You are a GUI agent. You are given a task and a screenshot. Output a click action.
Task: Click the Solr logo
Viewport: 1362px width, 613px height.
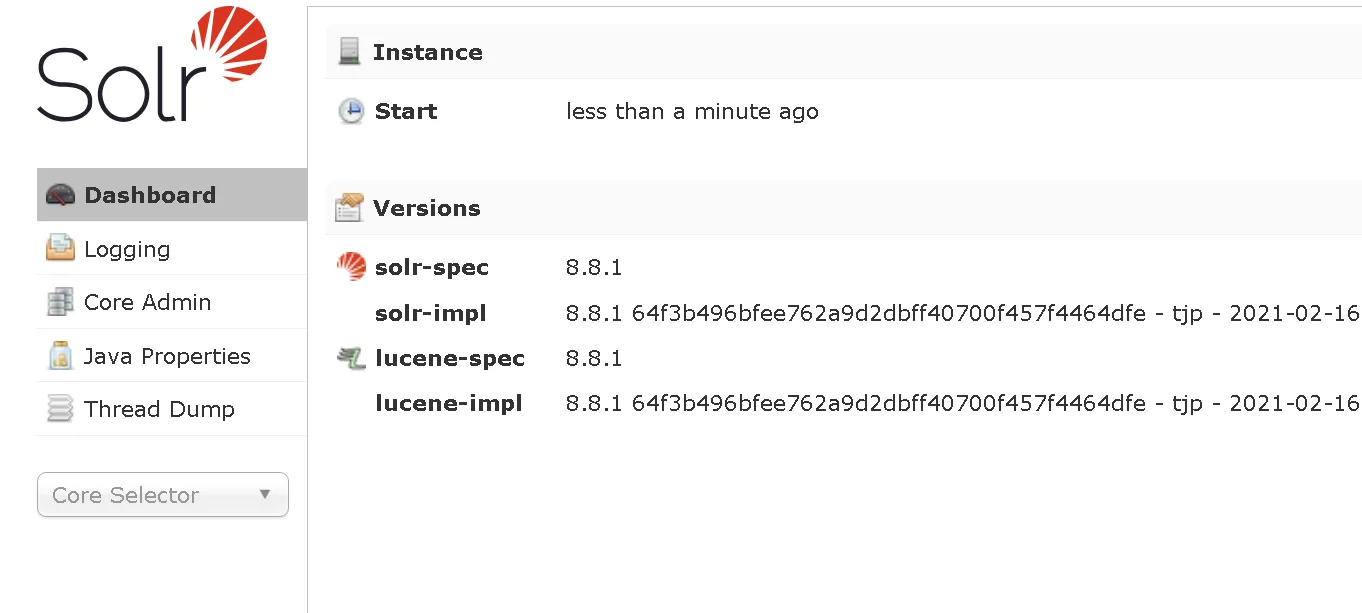coord(152,65)
